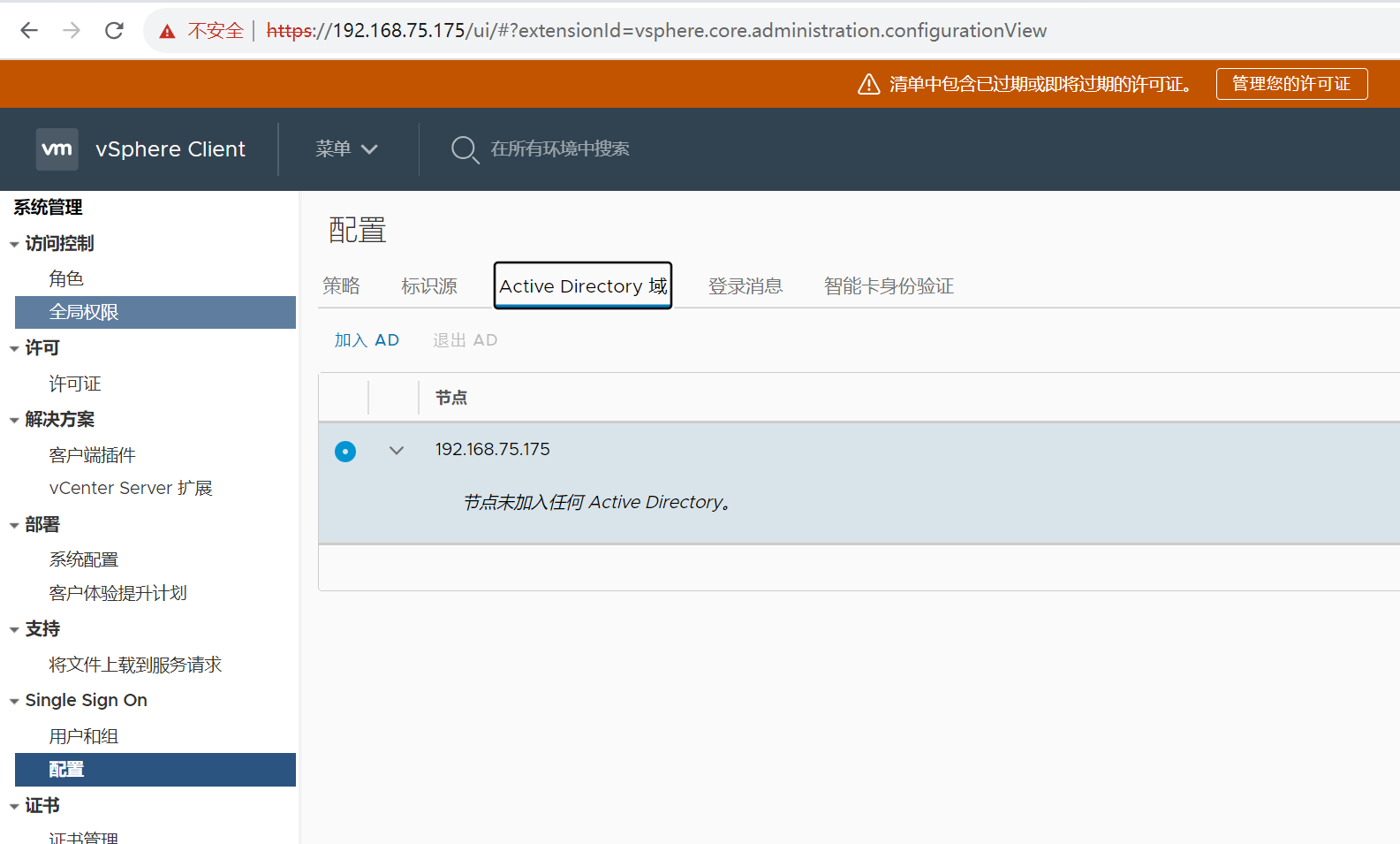Select 全局权限 in sidebar
Image resolution: width=1400 pixels, height=844 pixels.
click(x=155, y=312)
